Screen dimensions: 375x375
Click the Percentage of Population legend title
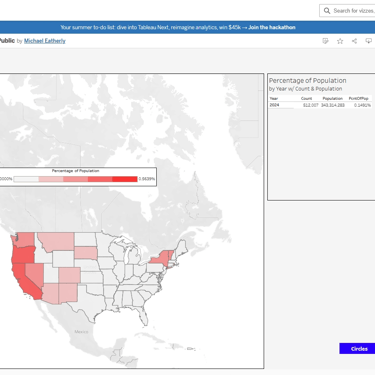pyautogui.click(x=75, y=171)
